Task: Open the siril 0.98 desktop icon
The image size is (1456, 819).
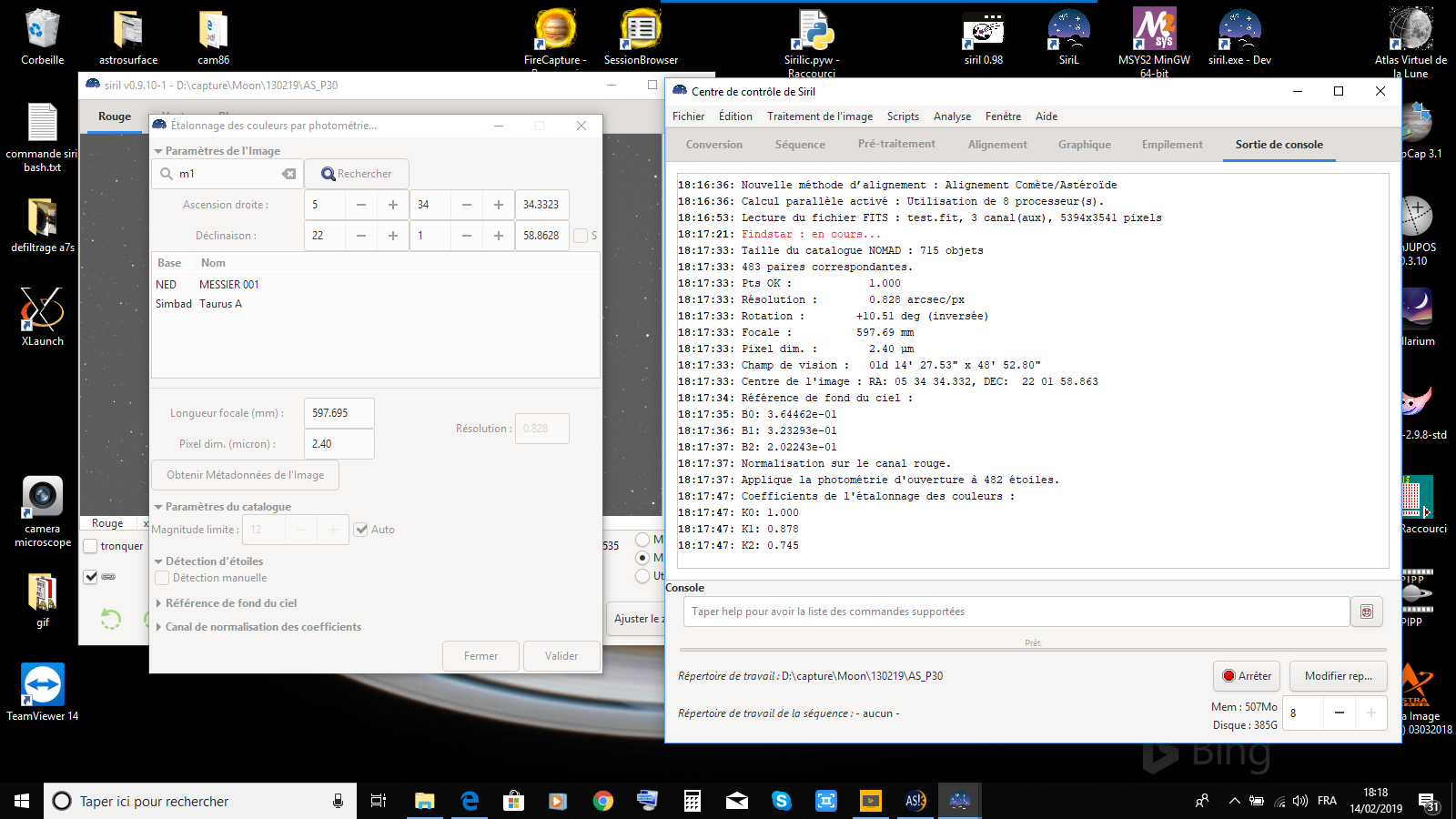Action: (984, 36)
